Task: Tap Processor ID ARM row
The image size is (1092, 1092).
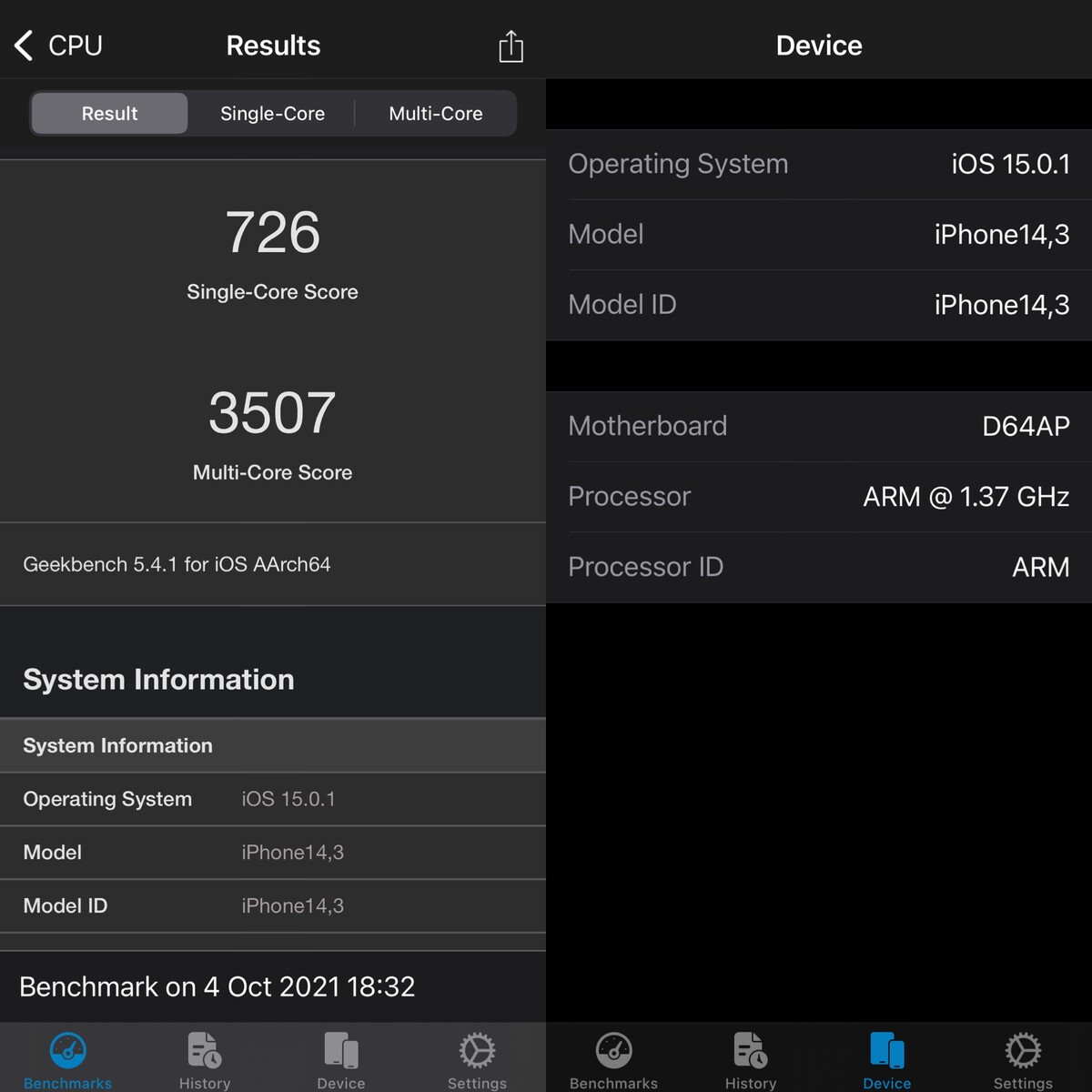Action: 819,567
